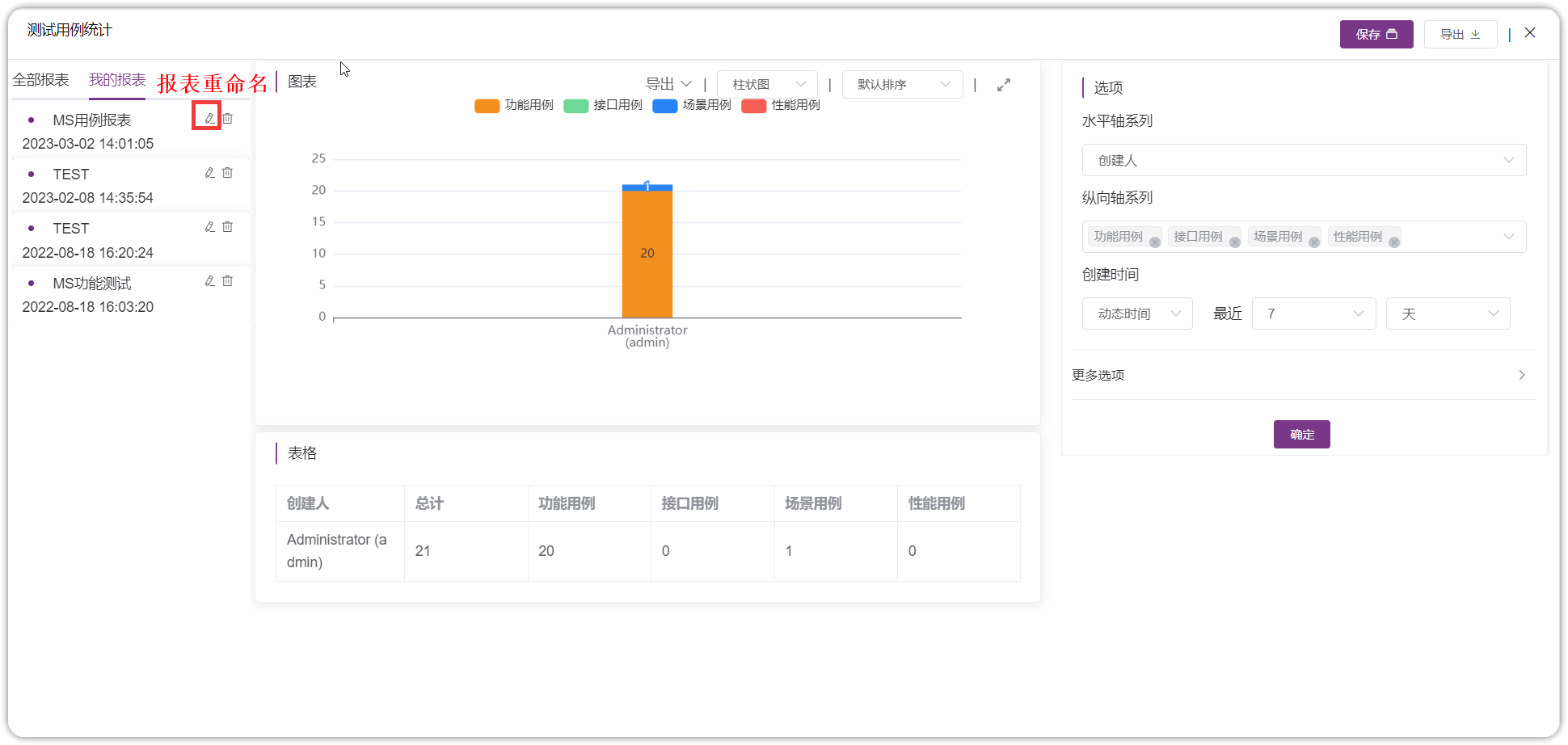The height and width of the screenshot is (745, 1568).
Task: Remove the 场景用例 tag from vertical axis series
Action: 1314,242
